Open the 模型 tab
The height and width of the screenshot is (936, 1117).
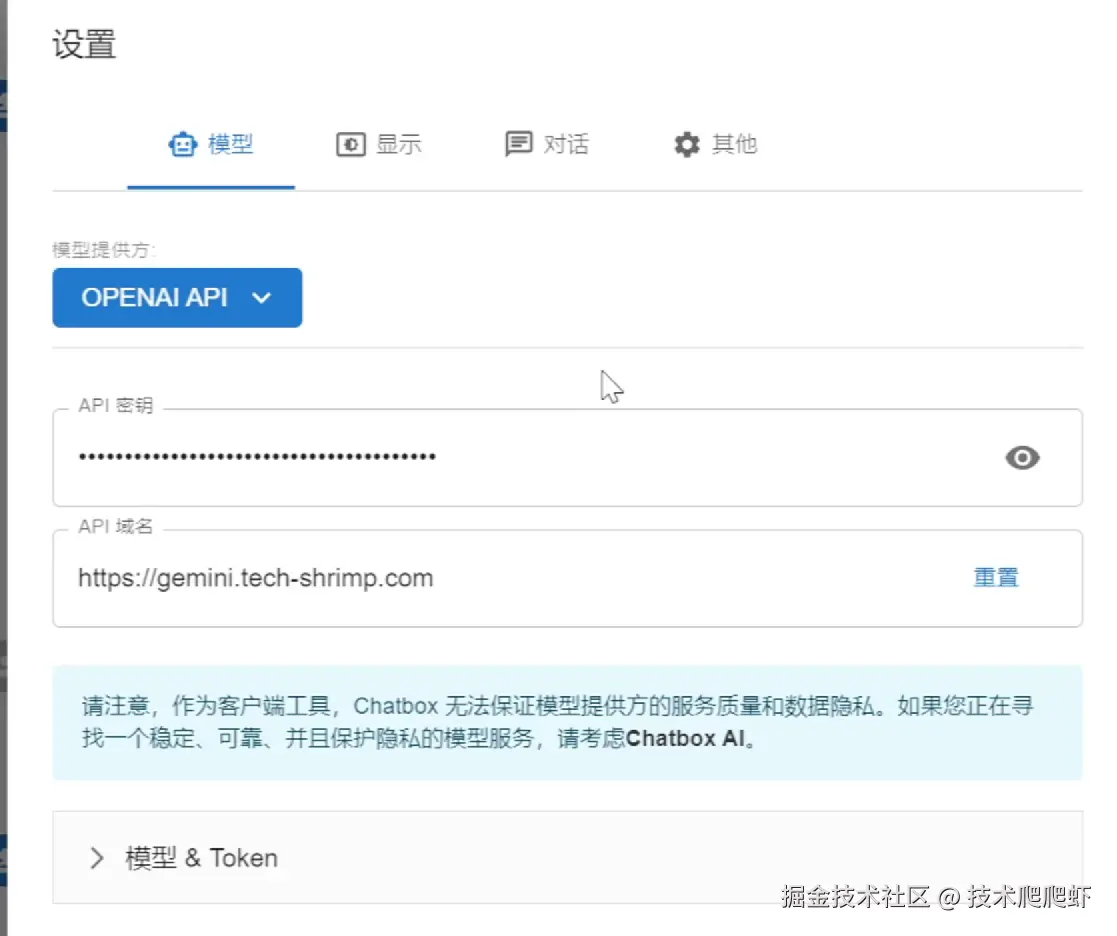coord(211,145)
